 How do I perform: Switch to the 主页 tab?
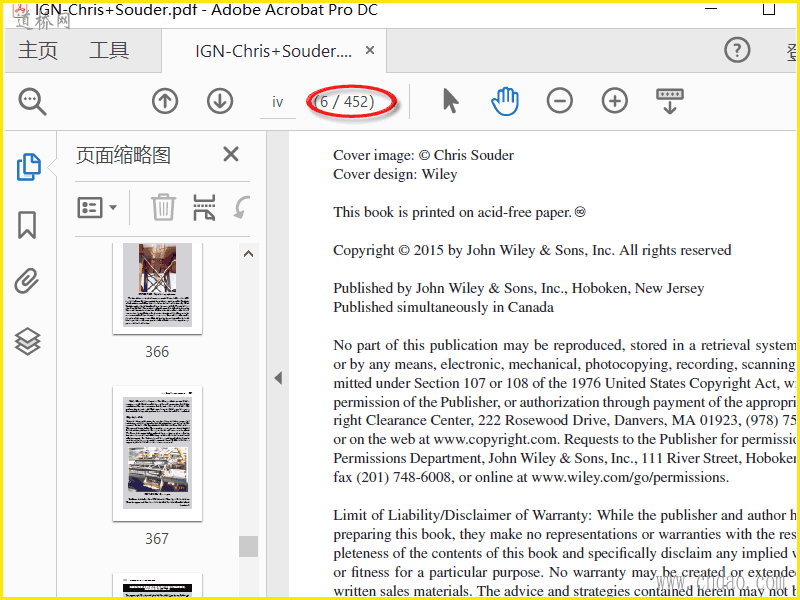click(38, 51)
